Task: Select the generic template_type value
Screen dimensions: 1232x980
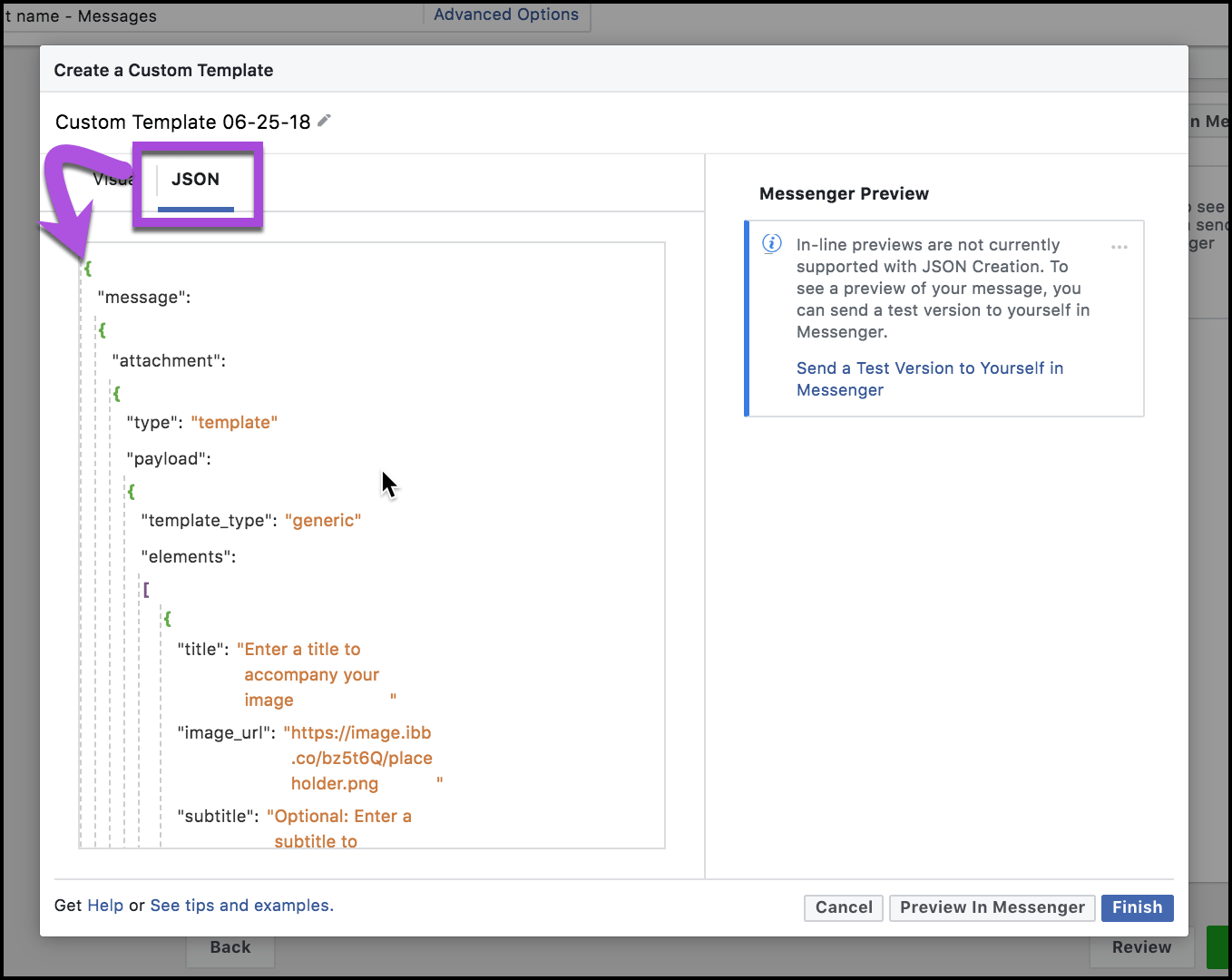Action: click(323, 520)
